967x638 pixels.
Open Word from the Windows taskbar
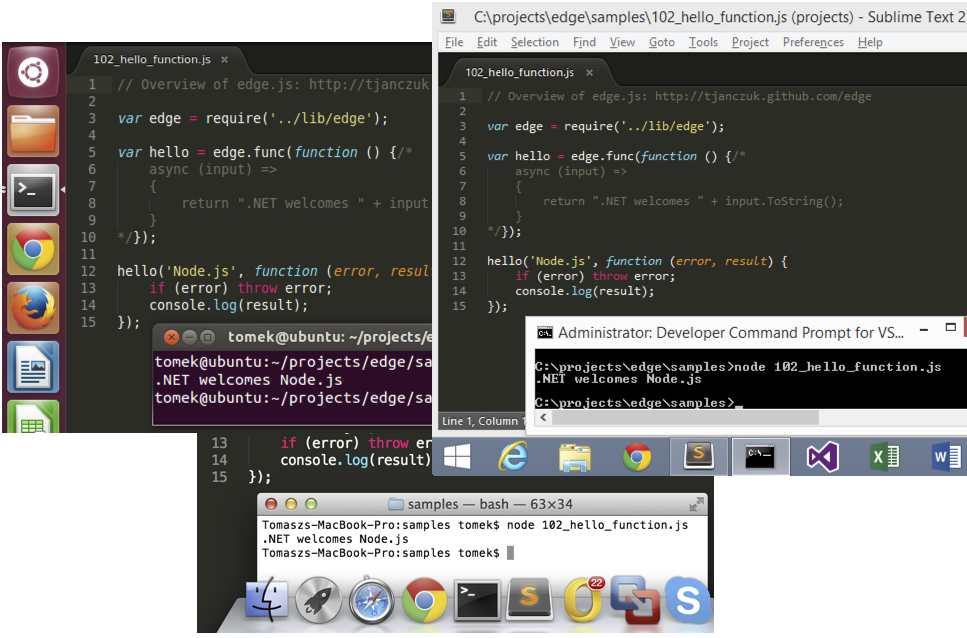pos(946,457)
